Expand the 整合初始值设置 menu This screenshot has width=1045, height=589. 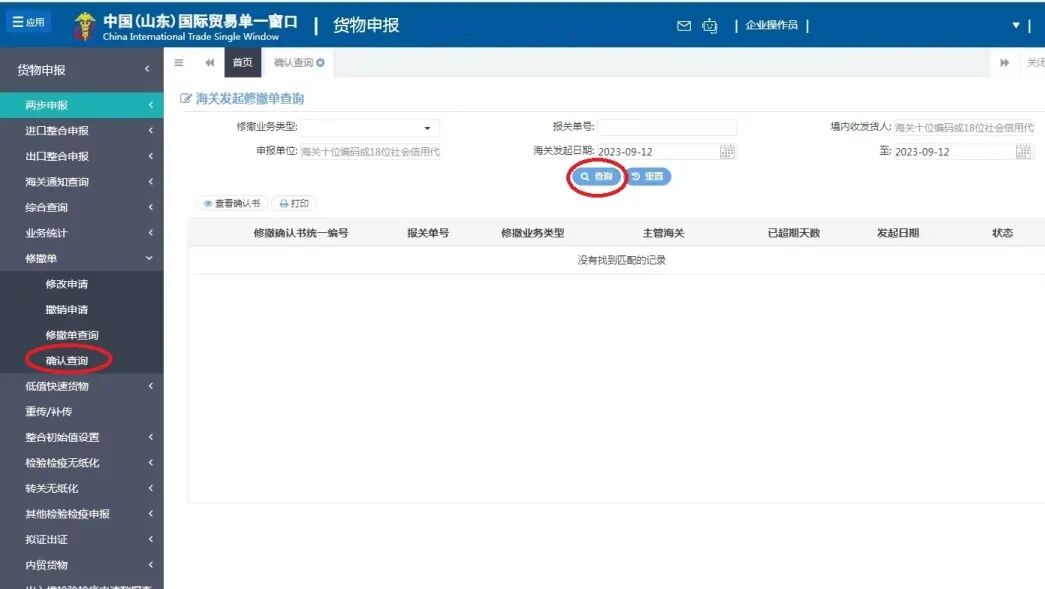81,437
